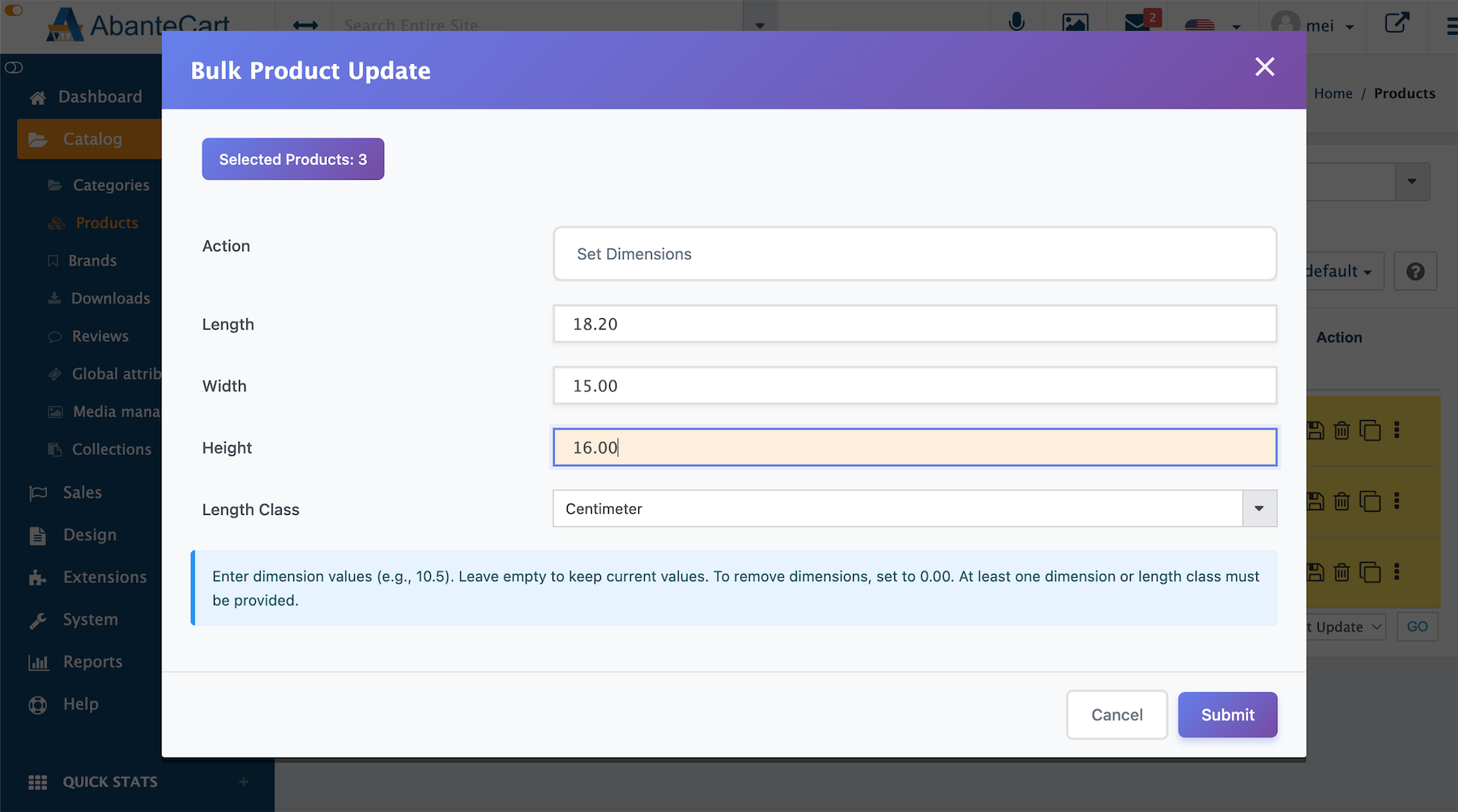
Task: Click the Submit button
Action: (1227, 715)
